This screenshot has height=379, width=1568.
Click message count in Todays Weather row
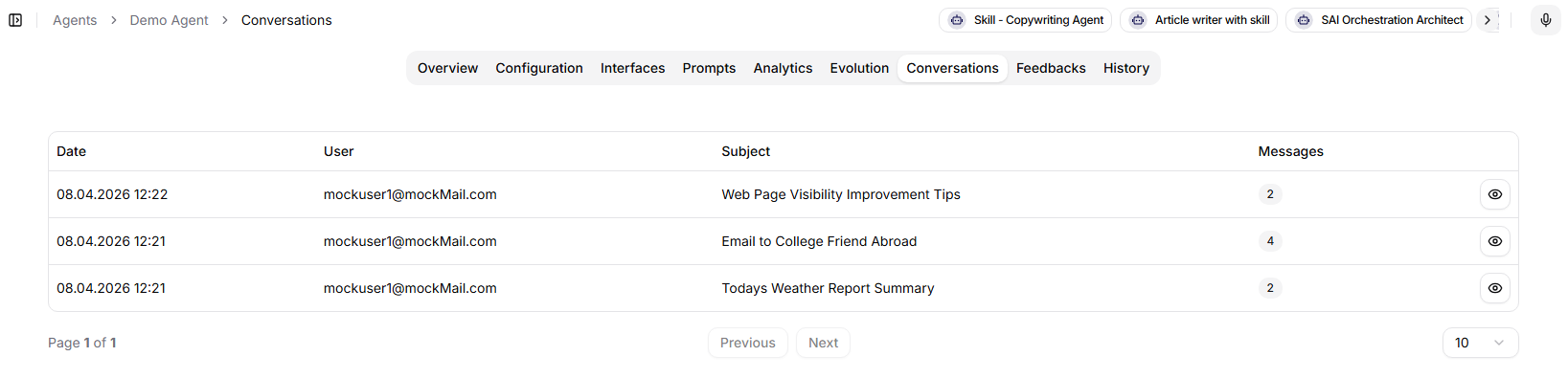click(x=1270, y=288)
